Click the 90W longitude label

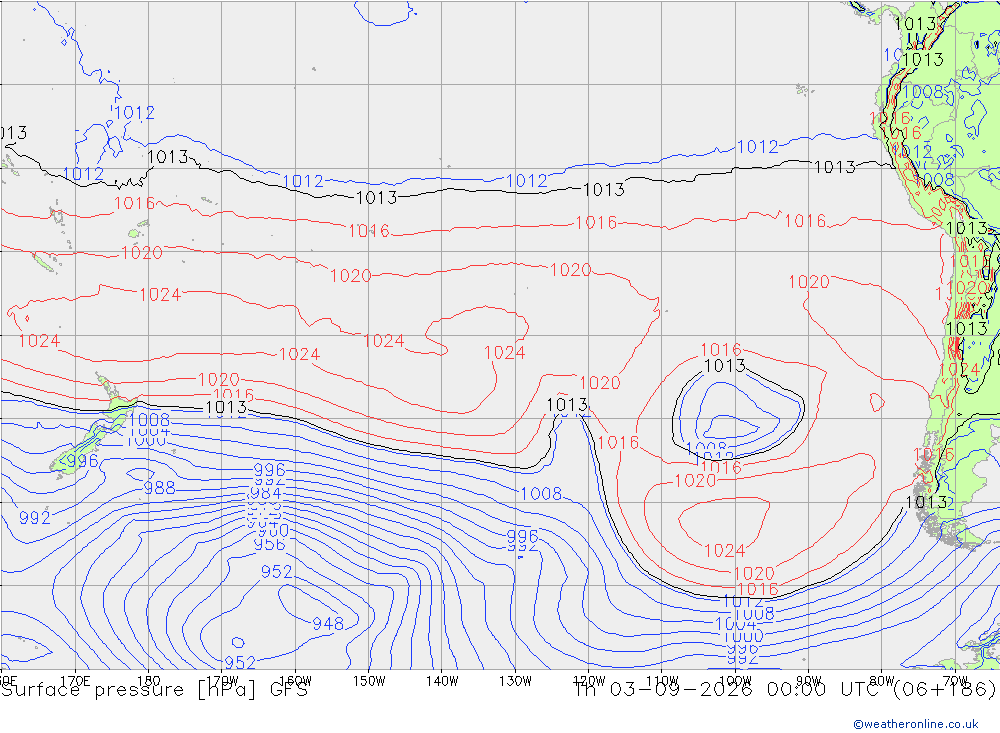pos(809,681)
